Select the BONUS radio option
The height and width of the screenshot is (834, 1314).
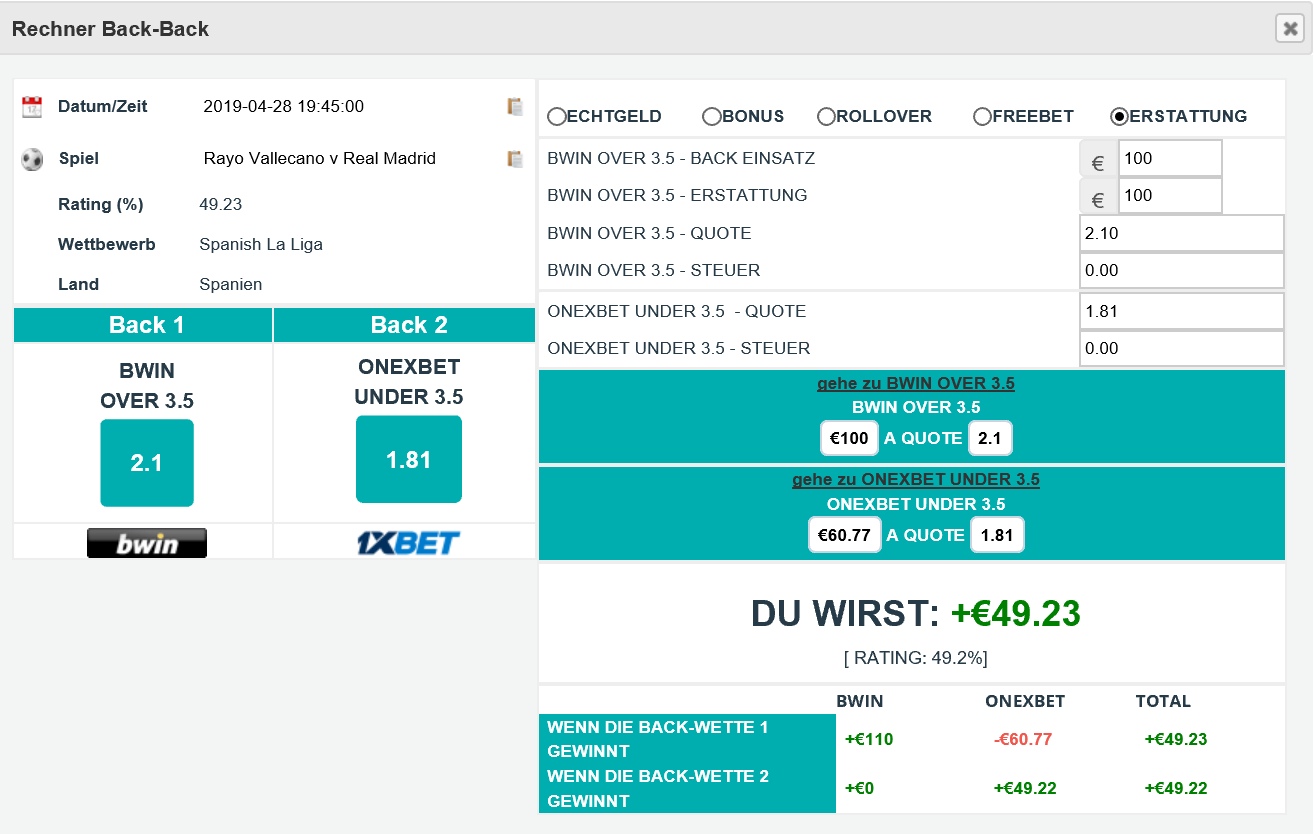[x=712, y=117]
